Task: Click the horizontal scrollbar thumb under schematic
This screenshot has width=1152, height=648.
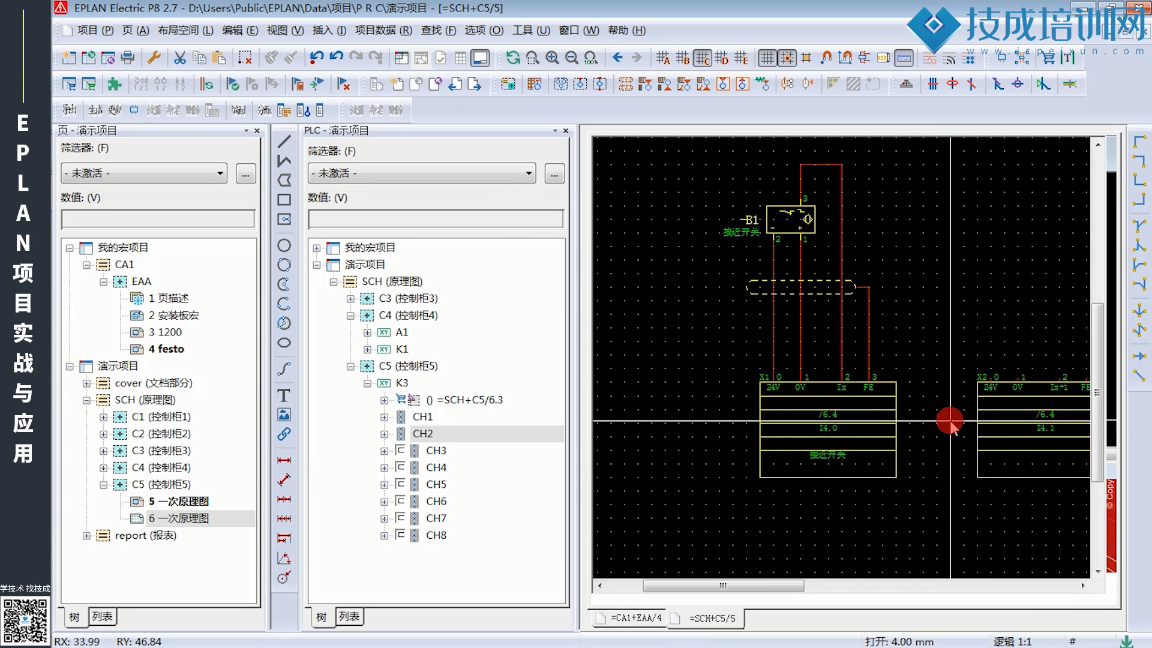Action: pyautogui.click(x=723, y=586)
